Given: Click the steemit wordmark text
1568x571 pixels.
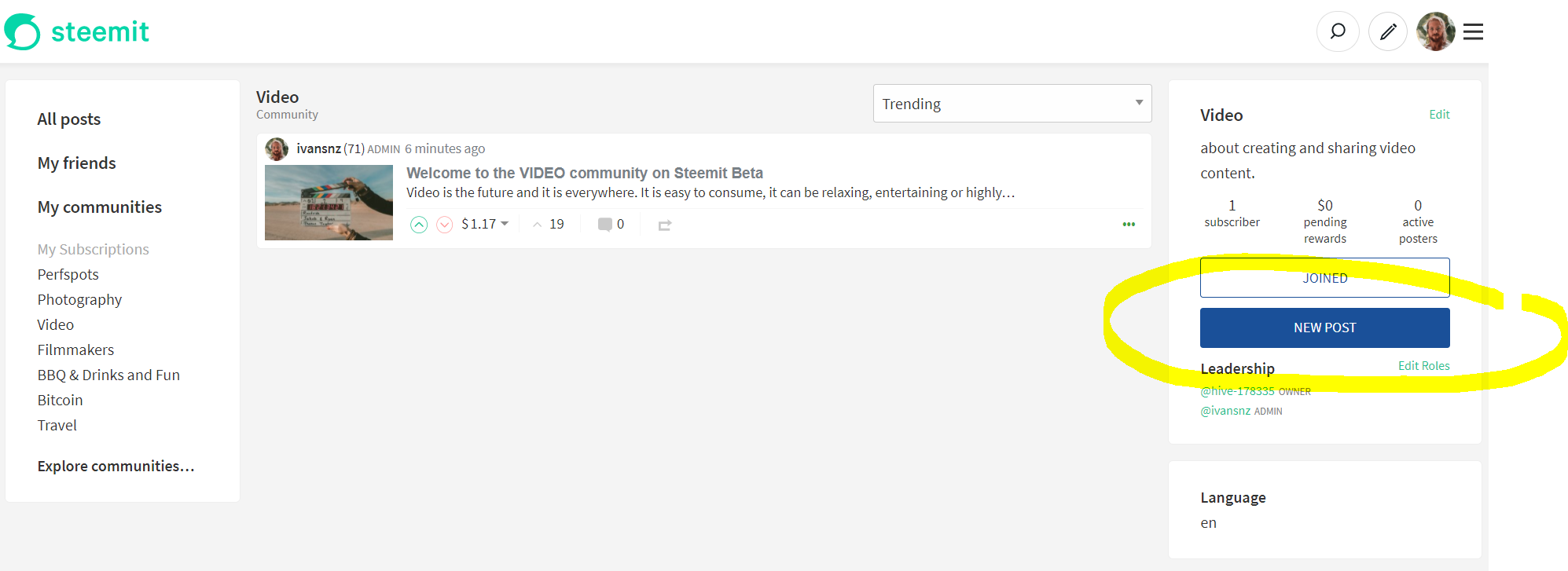Looking at the screenshot, I should coord(100,31).
